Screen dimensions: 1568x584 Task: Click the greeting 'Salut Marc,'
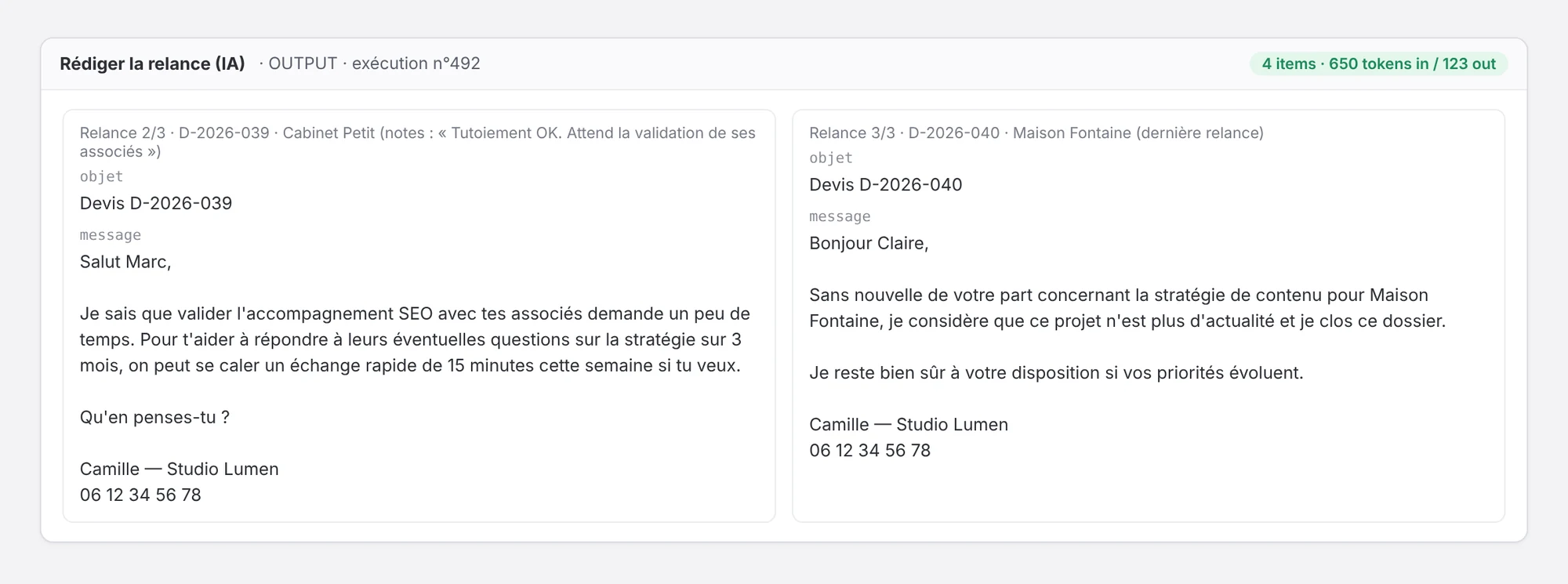125,262
